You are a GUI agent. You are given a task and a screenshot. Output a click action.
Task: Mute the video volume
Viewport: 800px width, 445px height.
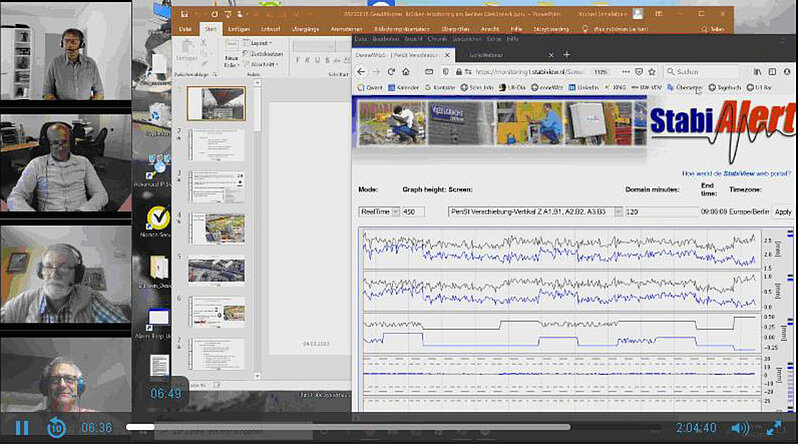coord(739,428)
